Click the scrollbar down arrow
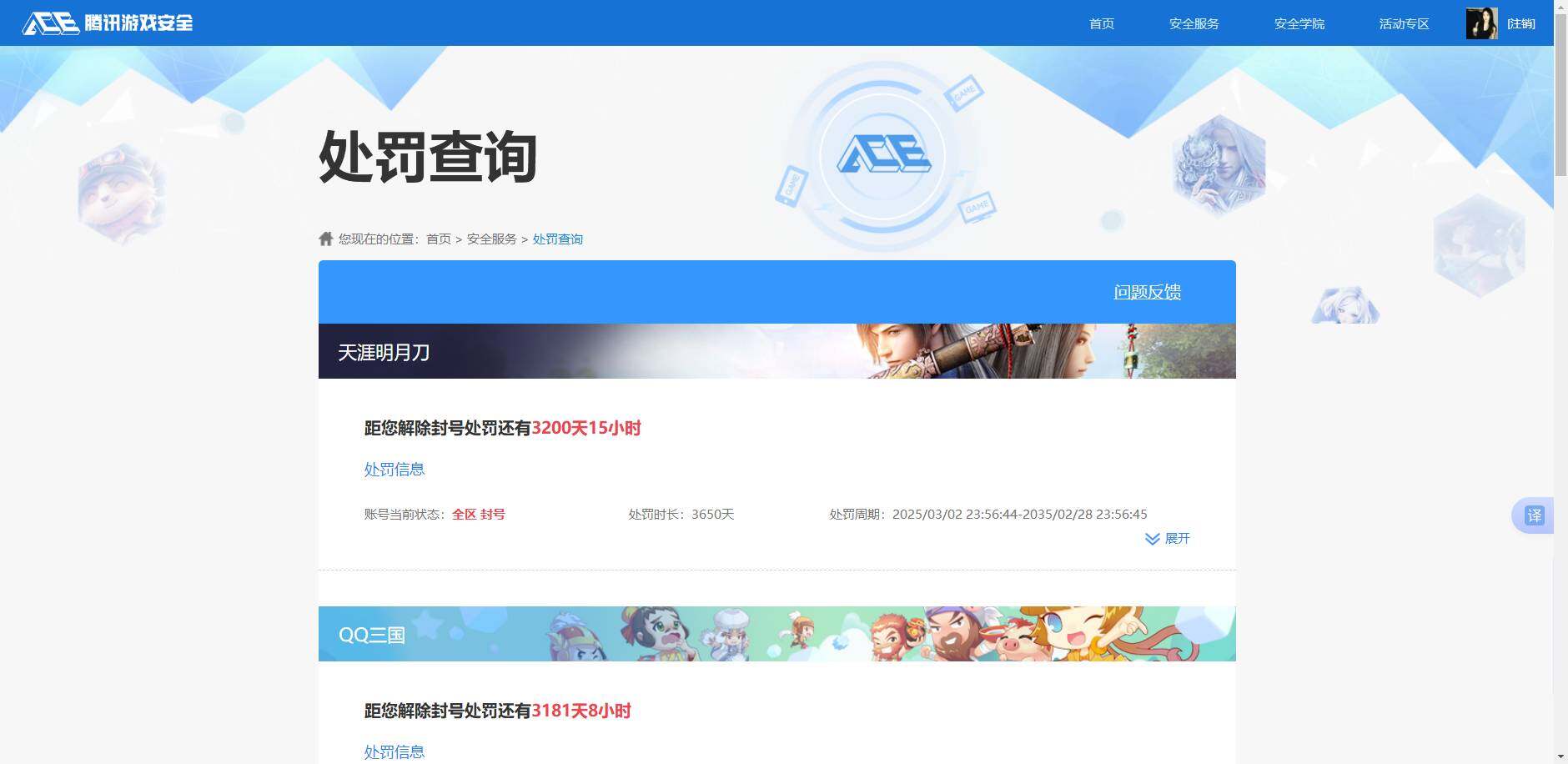Viewport: 1568px width, 764px height. coord(1560,757)
